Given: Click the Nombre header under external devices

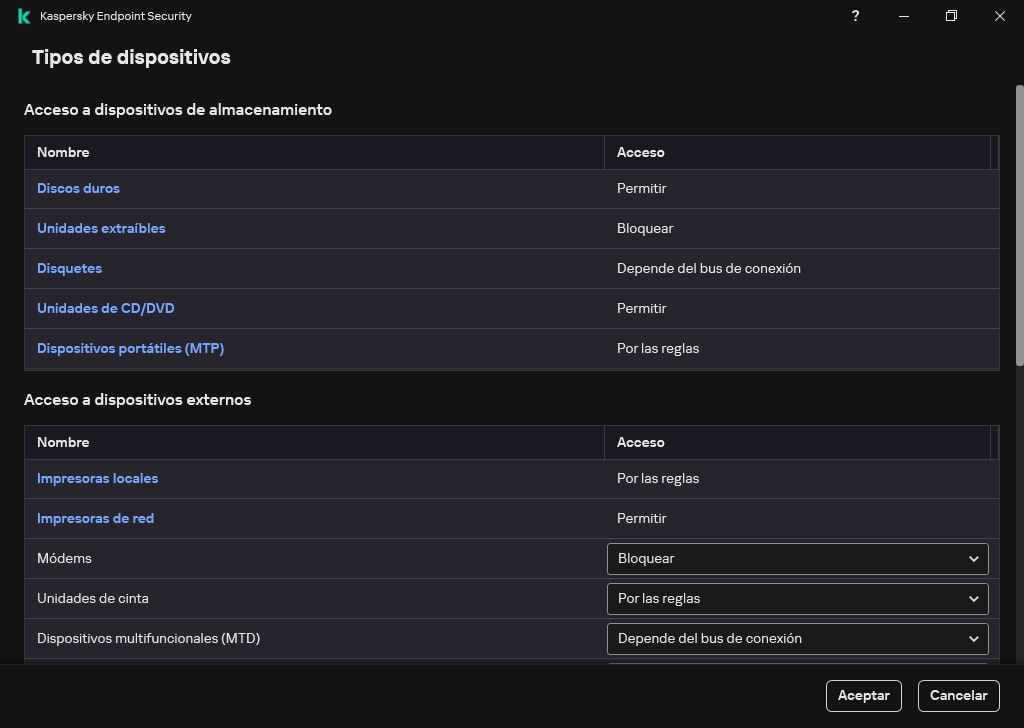Looking at the screenshot, I should [x=63, y=442].
